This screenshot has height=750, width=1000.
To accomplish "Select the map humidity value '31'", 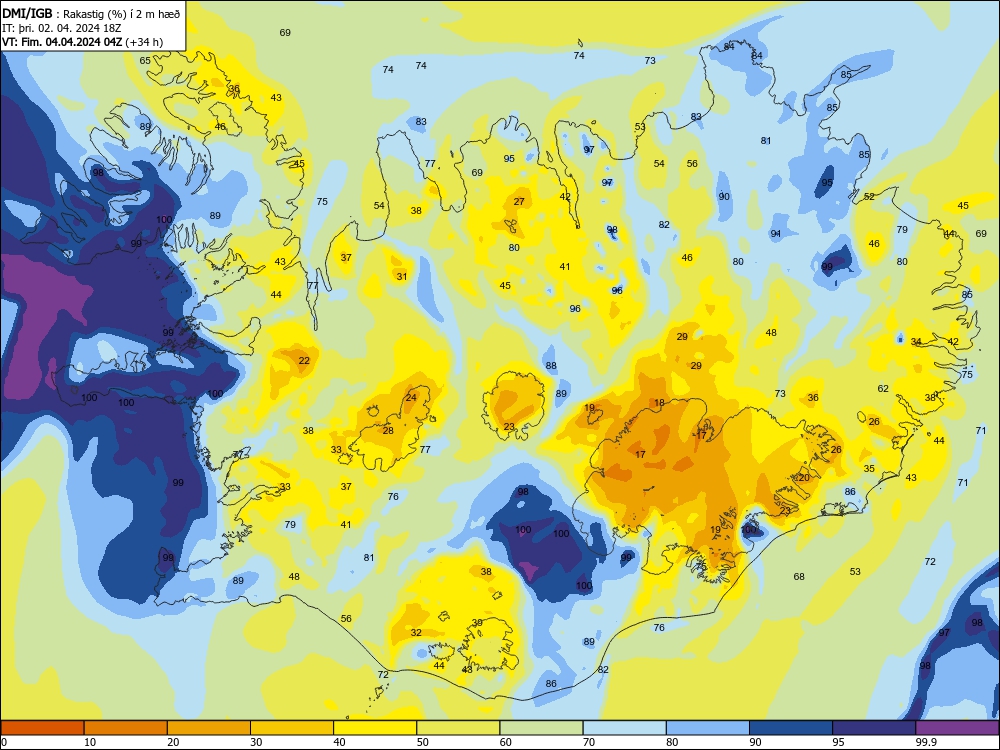I will (402, 277).
